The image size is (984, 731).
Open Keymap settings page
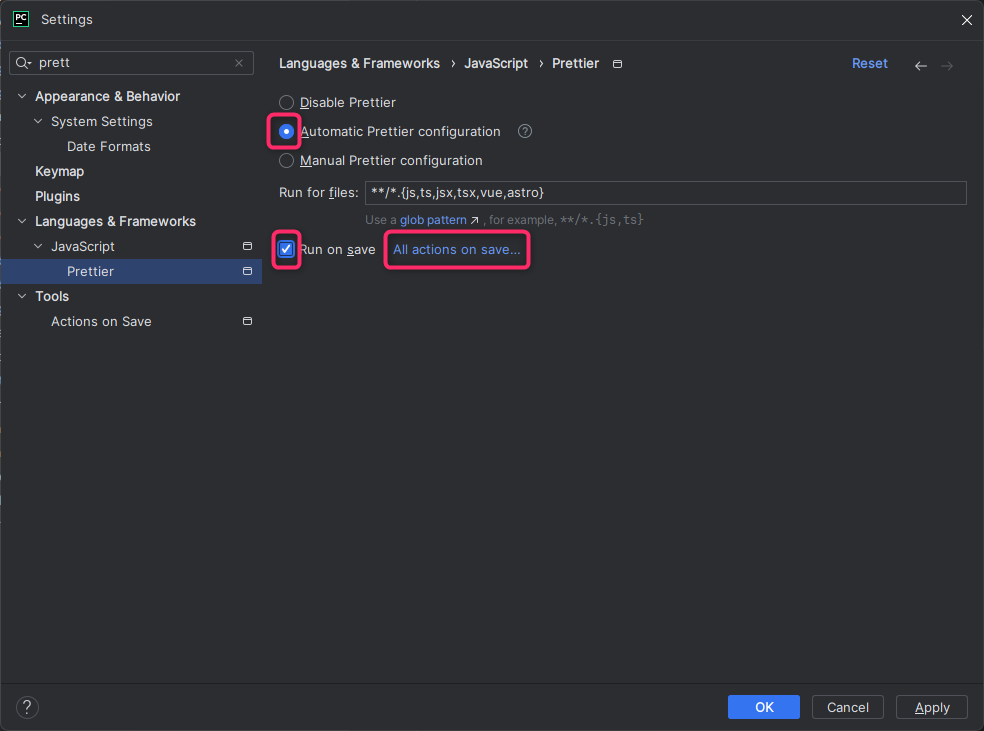(60, 171)
